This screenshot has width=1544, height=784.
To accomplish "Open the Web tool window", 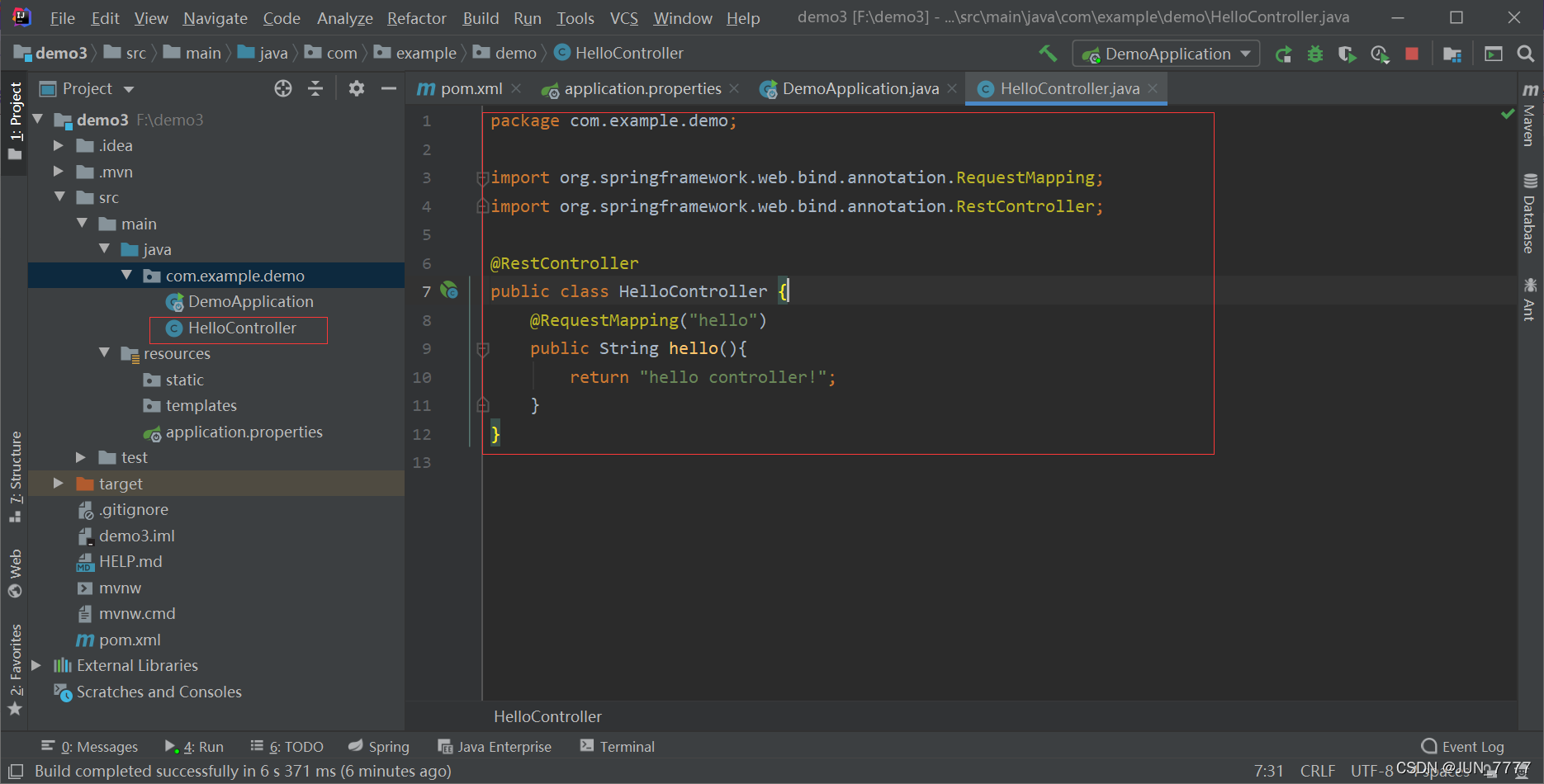I will 15,574.
